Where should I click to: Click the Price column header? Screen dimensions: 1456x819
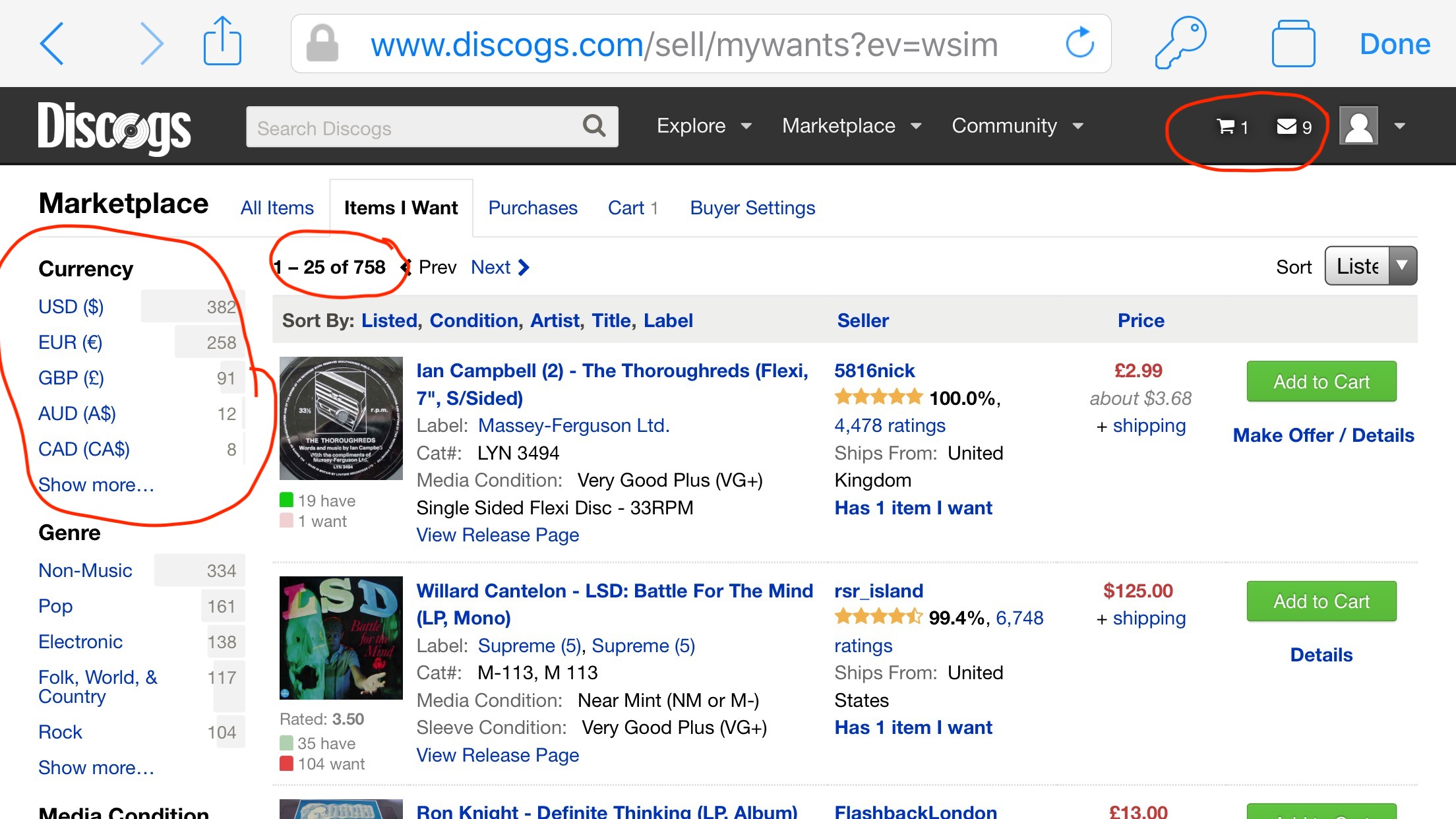tap(1141, 320)
